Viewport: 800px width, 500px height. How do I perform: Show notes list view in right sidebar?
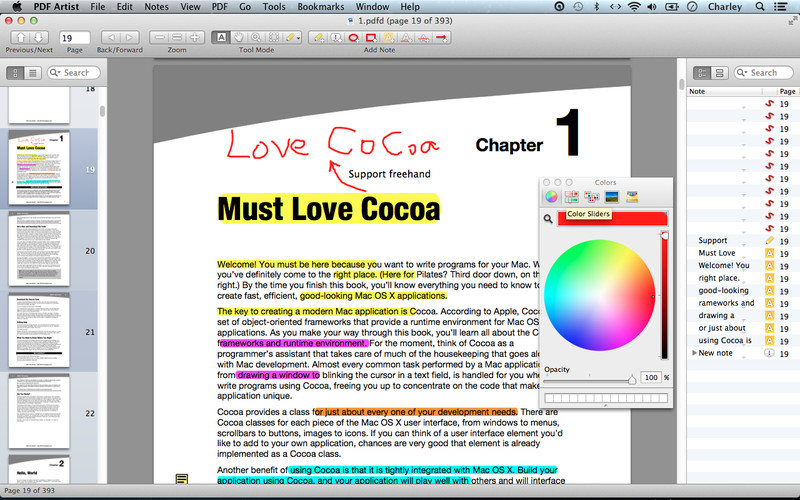(702, 73)
